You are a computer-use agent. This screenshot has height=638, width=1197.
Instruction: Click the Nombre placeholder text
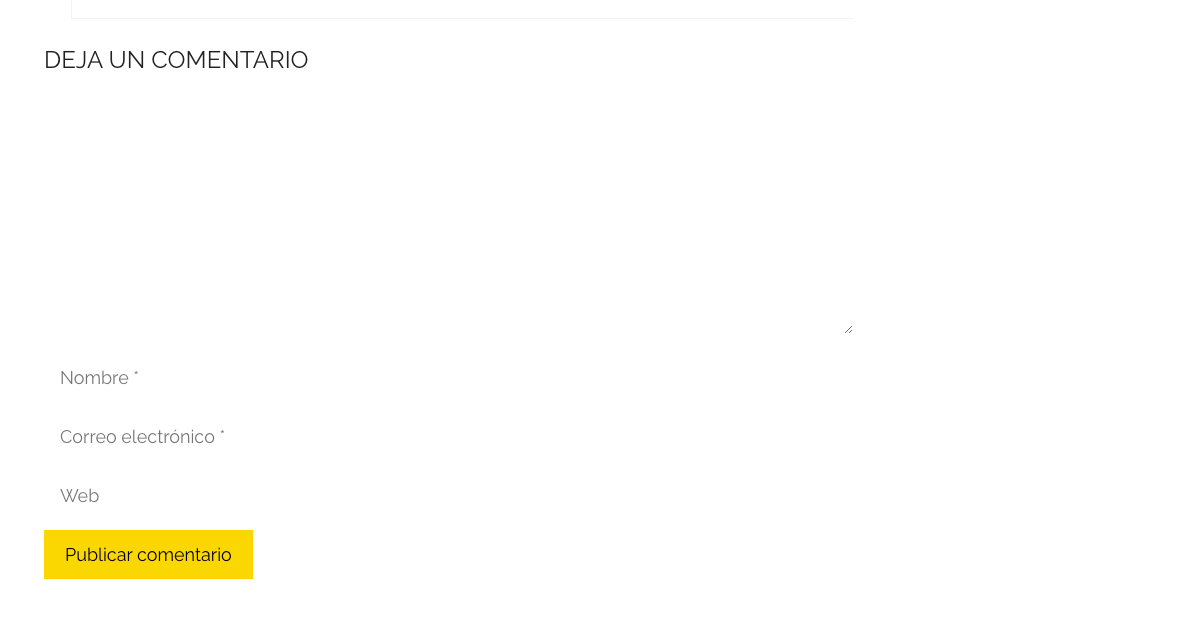(x=94, y=378)
